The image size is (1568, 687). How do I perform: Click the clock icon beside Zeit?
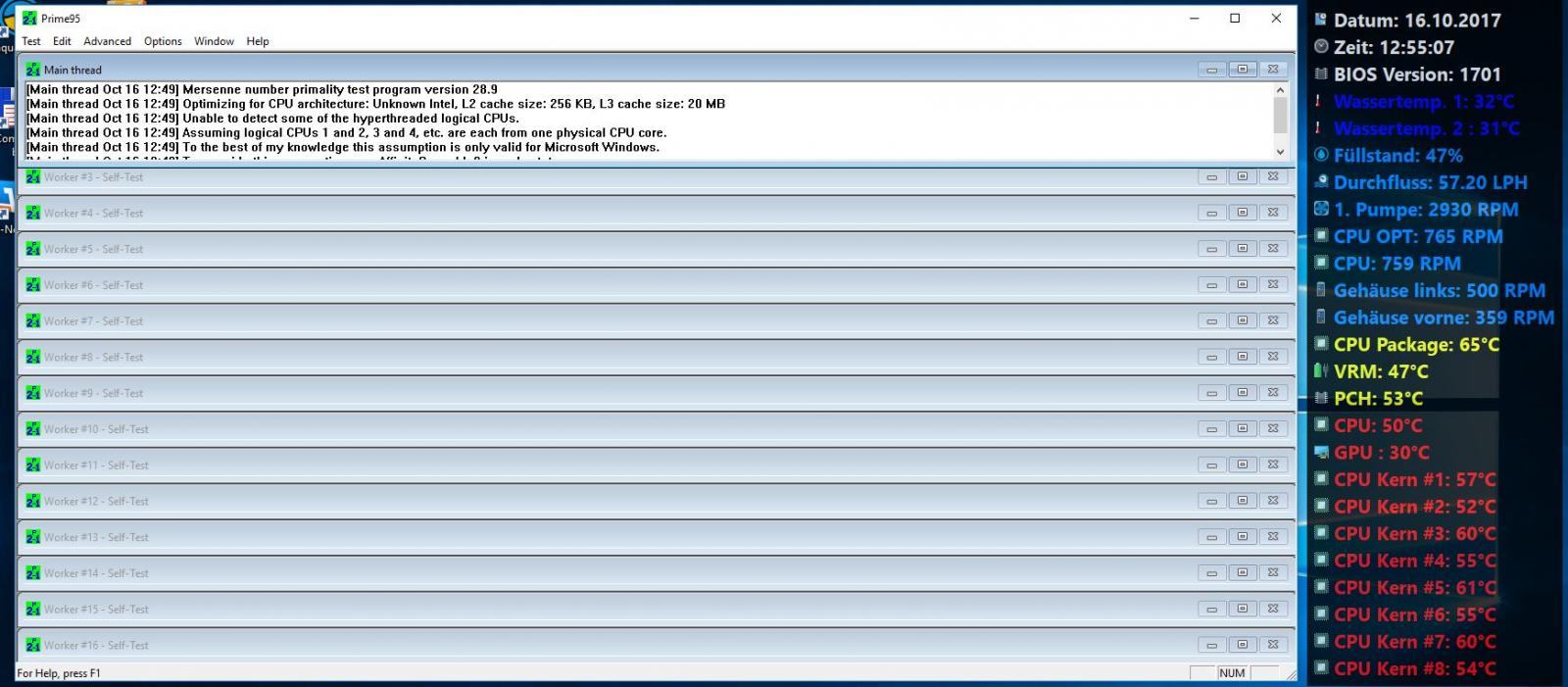[x=1321, y=46]
